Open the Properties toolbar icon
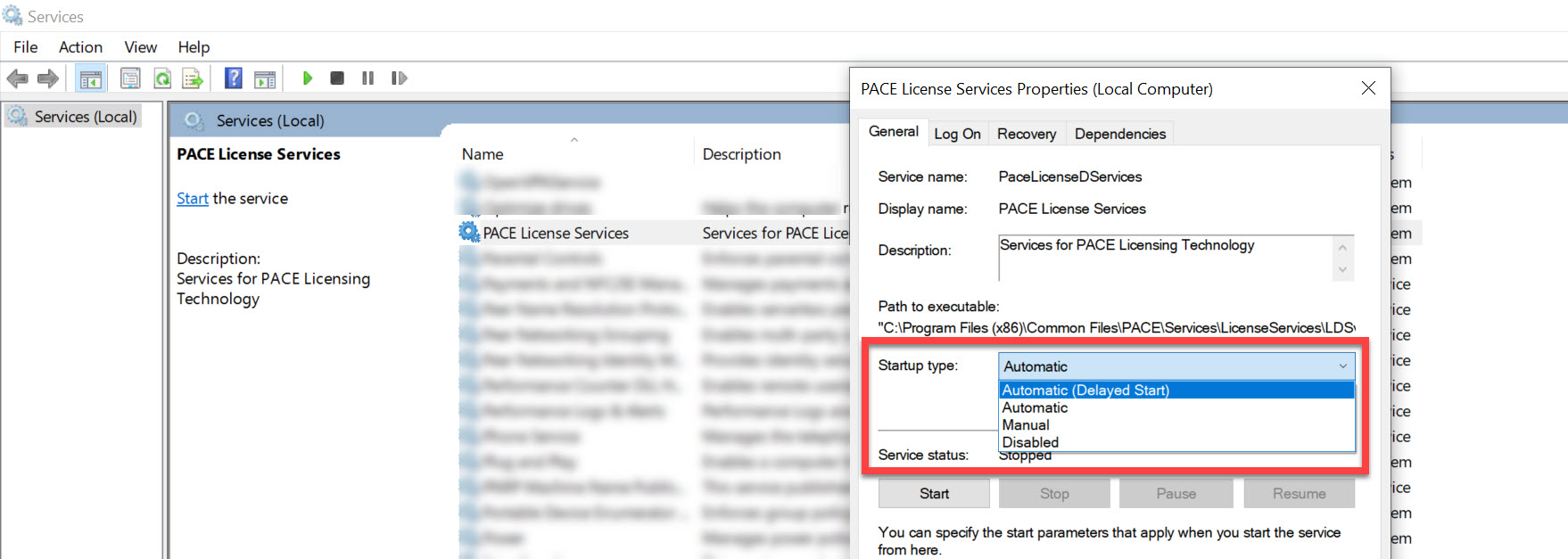The height and width of the screenshot is (559, 1568). (x=130, y=78)
